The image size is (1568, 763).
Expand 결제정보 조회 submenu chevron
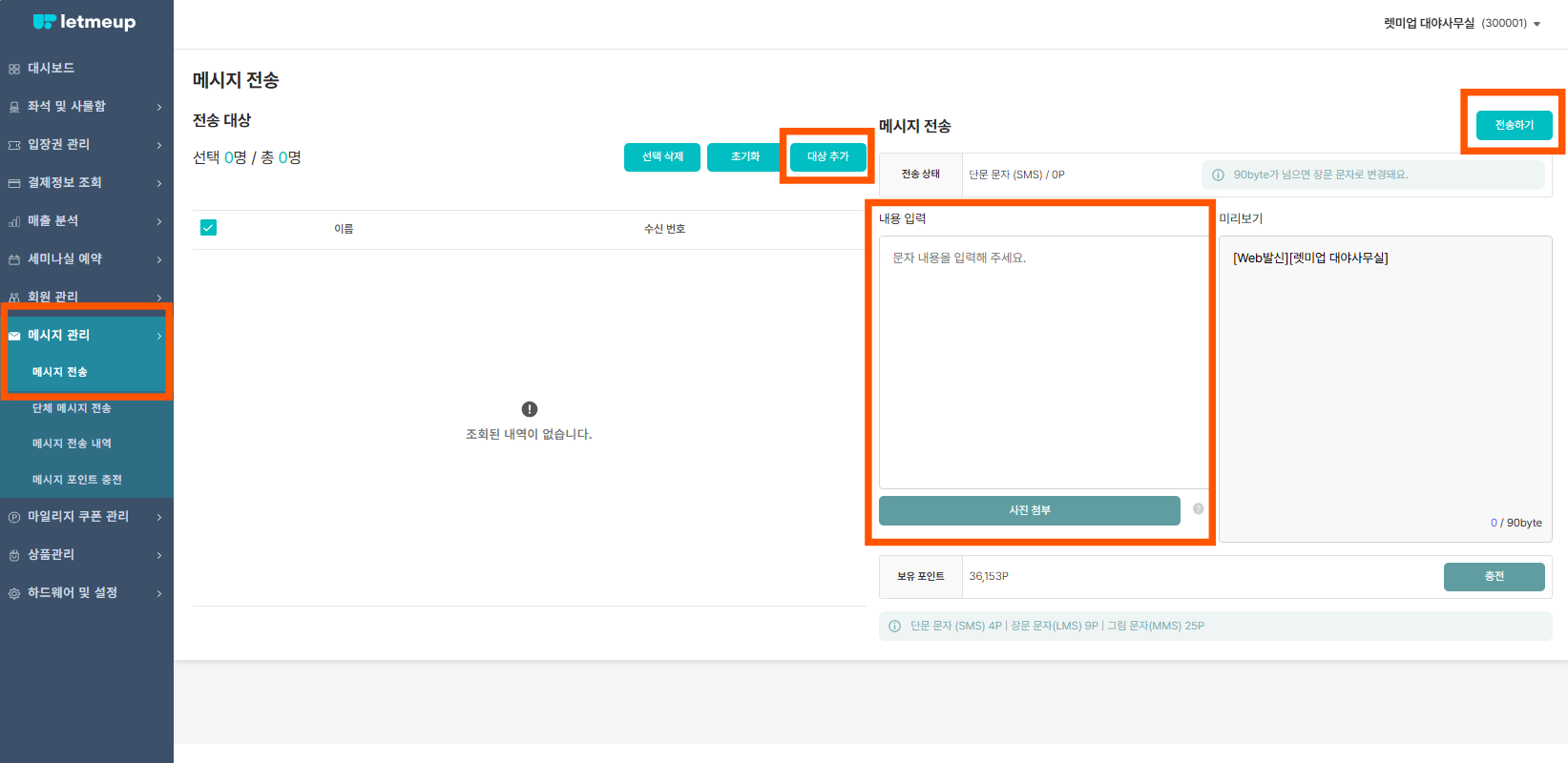(x=159, y=183)
